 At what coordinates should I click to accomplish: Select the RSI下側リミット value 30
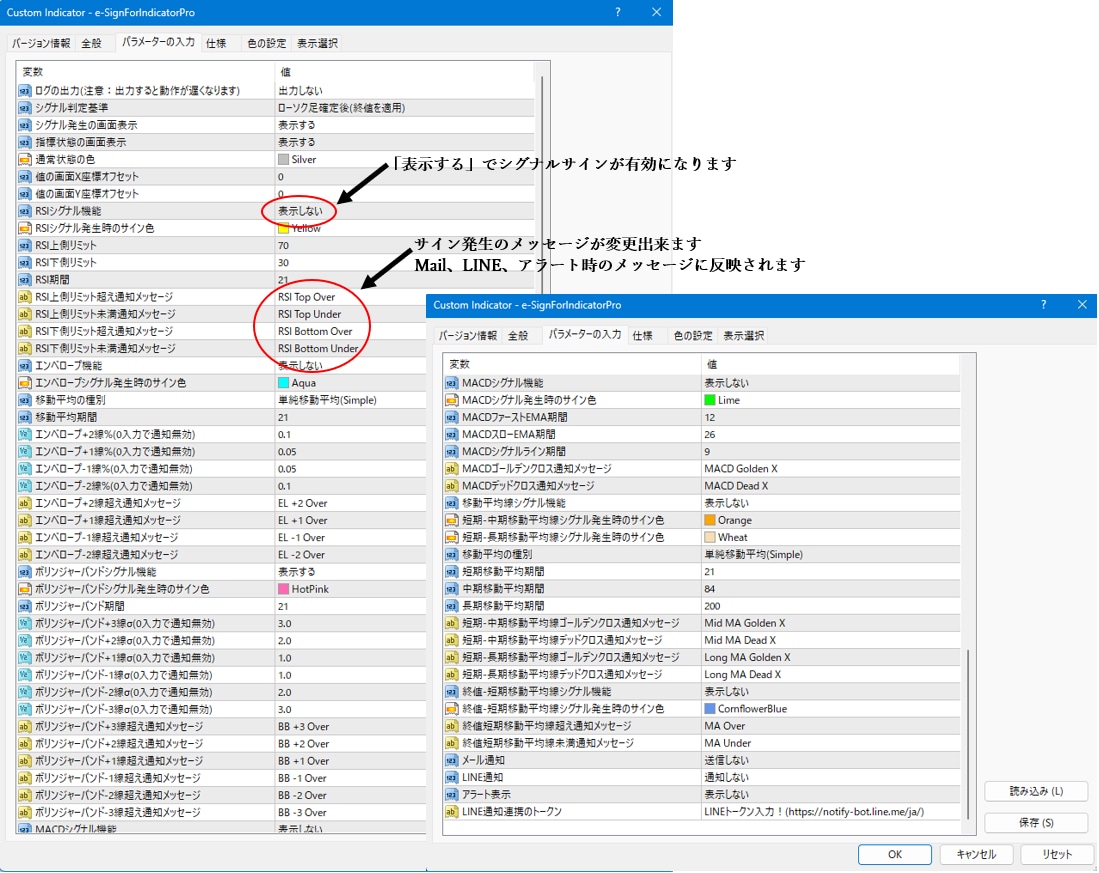tap(283, 263)
